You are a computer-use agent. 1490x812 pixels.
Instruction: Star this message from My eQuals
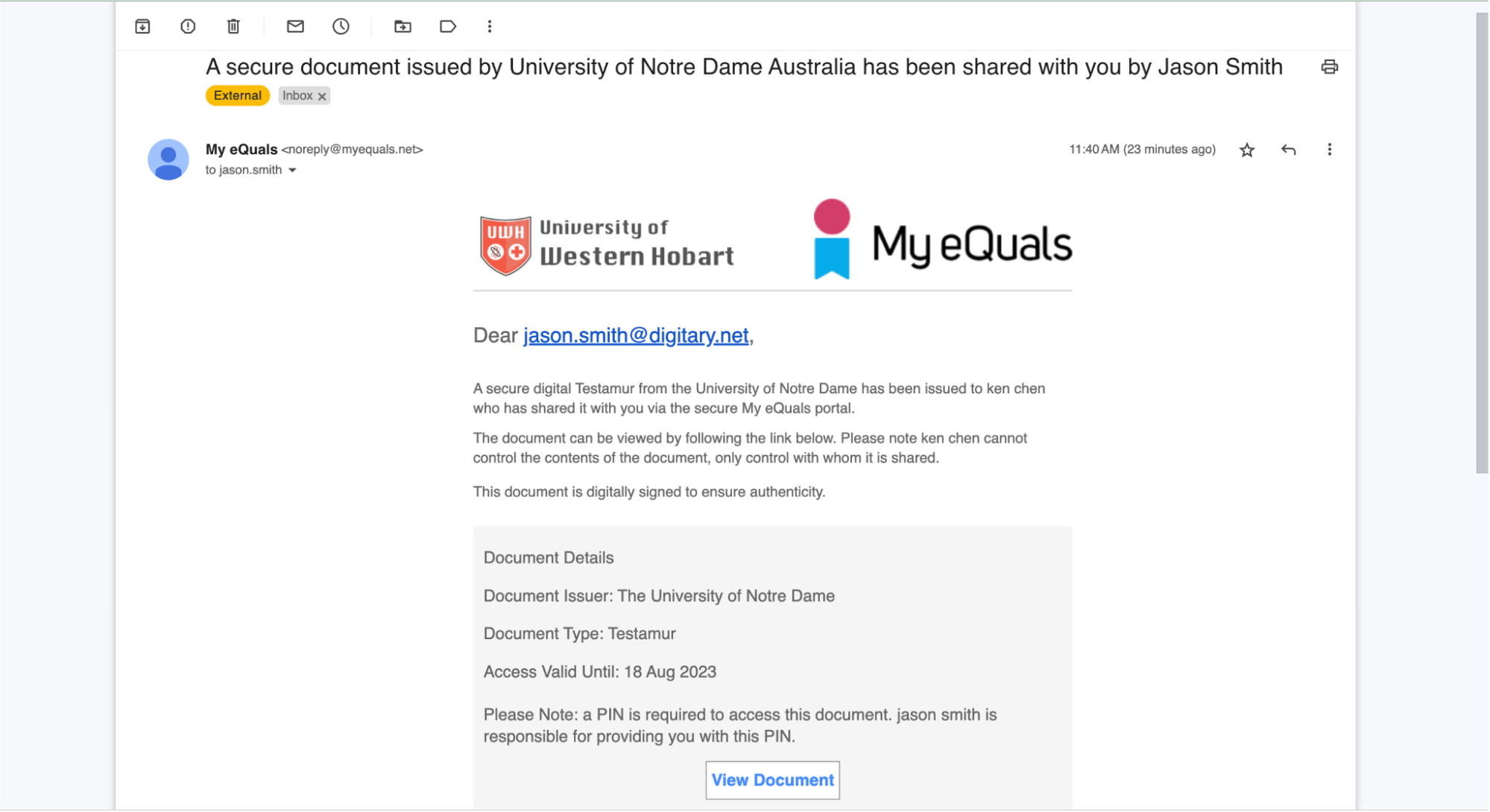click(1247, 150)
